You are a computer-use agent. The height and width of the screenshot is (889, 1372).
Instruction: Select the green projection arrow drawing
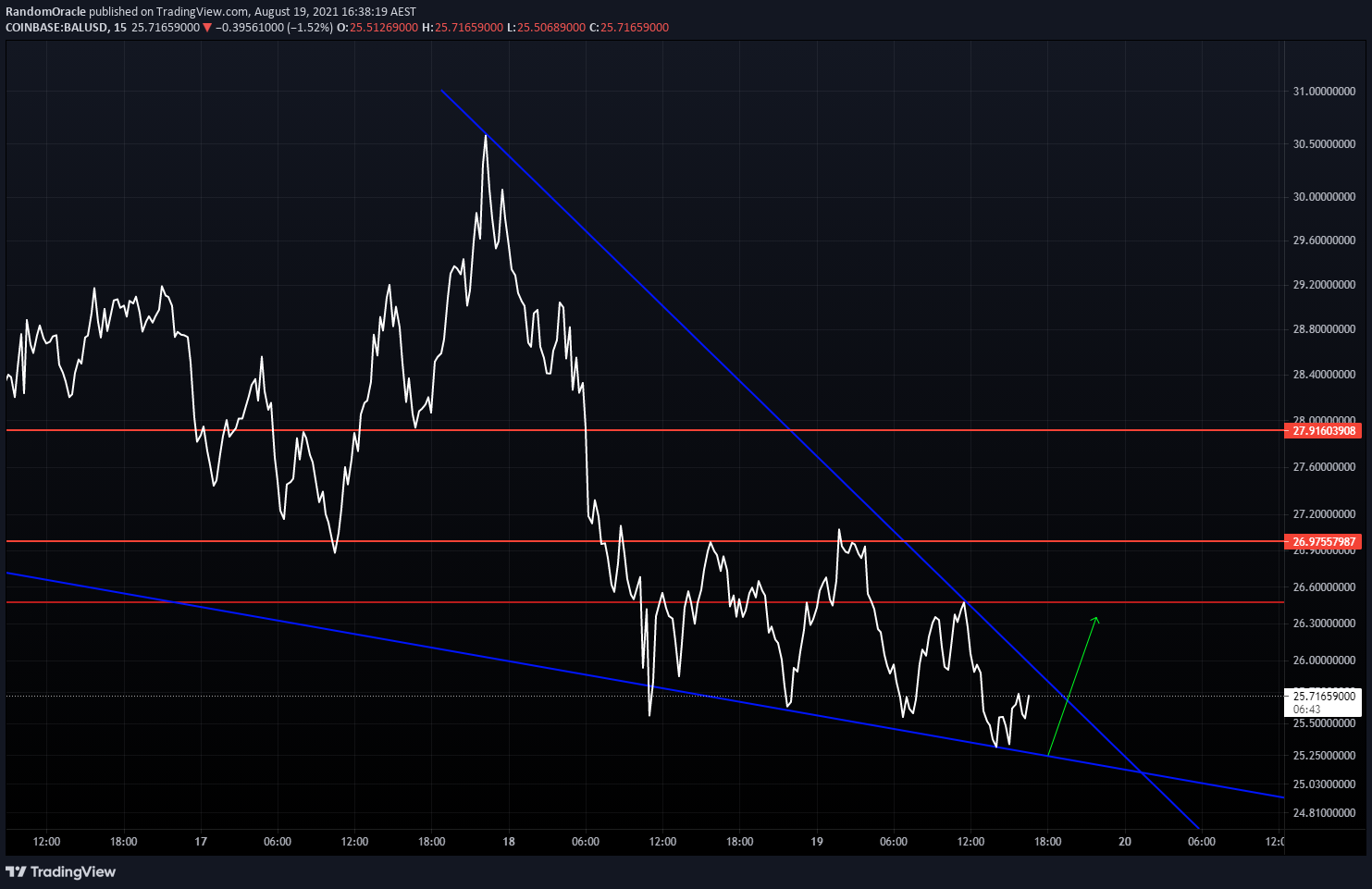pos(1073,685)
